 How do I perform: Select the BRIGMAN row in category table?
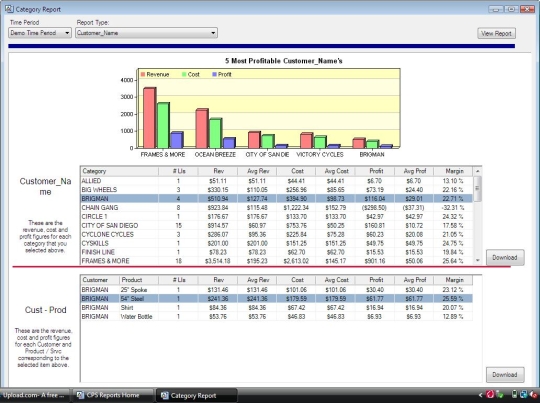pyautogui.click(x=277, y=199)
